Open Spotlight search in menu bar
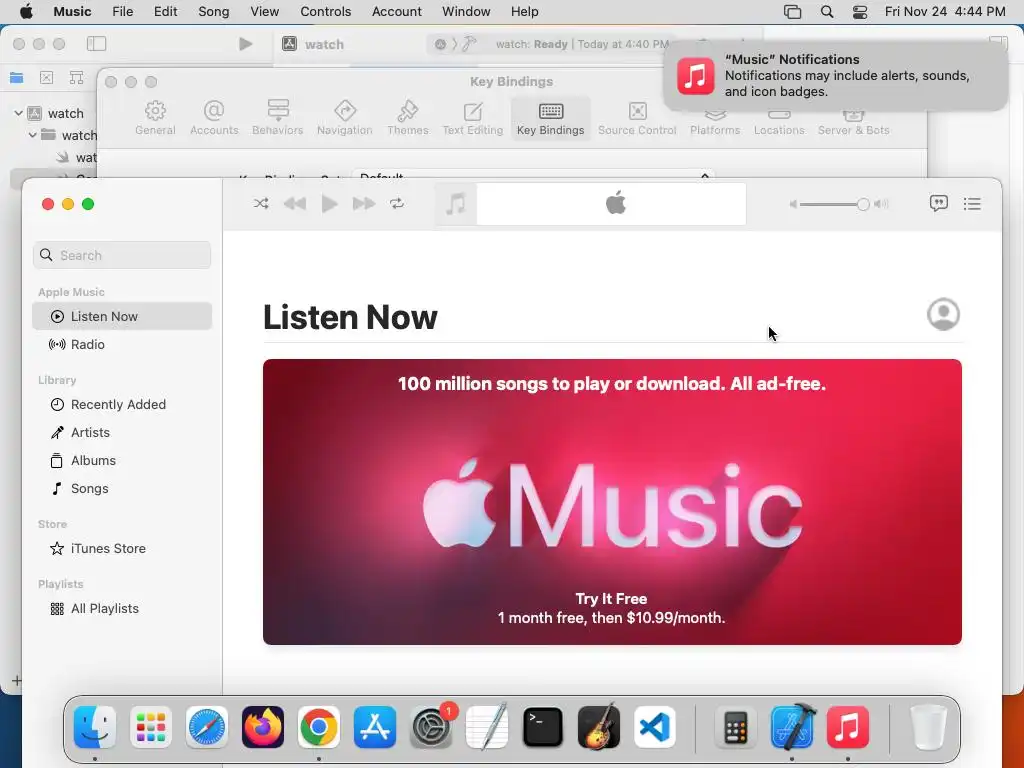This screenshot has width=1024, height=768. (827, 12)
